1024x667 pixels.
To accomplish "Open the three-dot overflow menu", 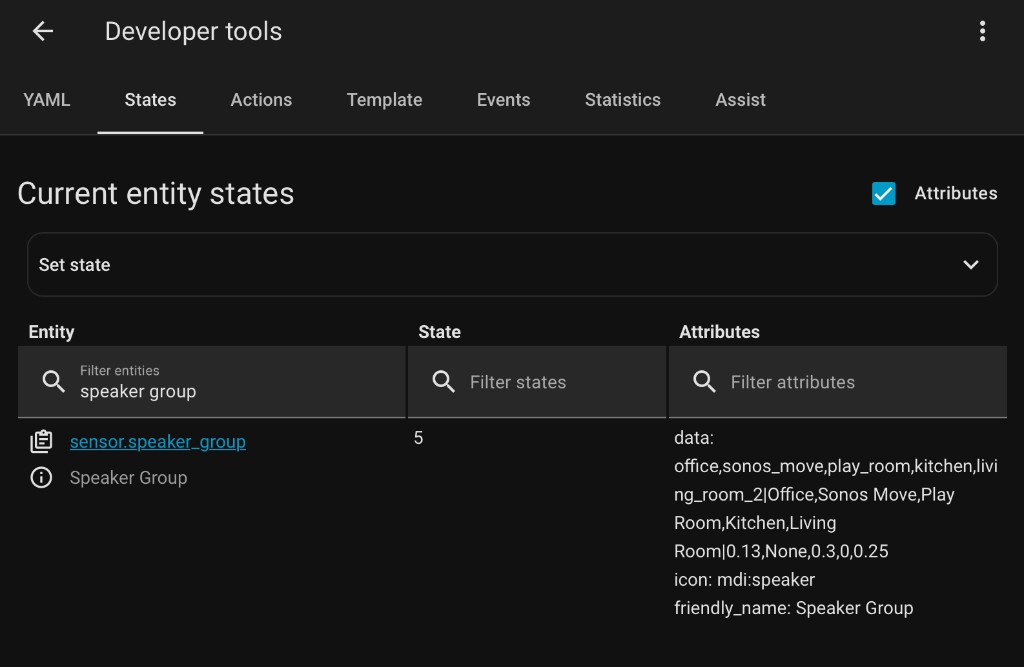I will tap(982, 32).
